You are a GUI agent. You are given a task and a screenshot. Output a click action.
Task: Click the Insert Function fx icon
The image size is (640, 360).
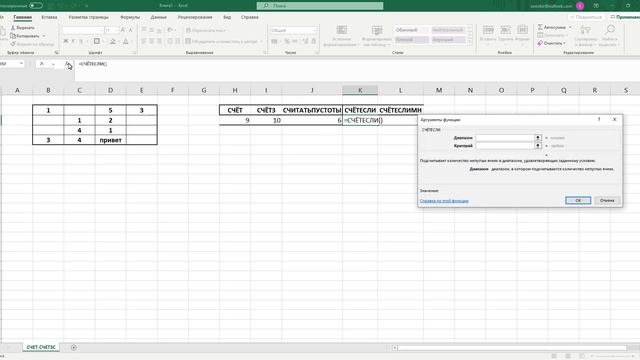click(x=67, y=64)
